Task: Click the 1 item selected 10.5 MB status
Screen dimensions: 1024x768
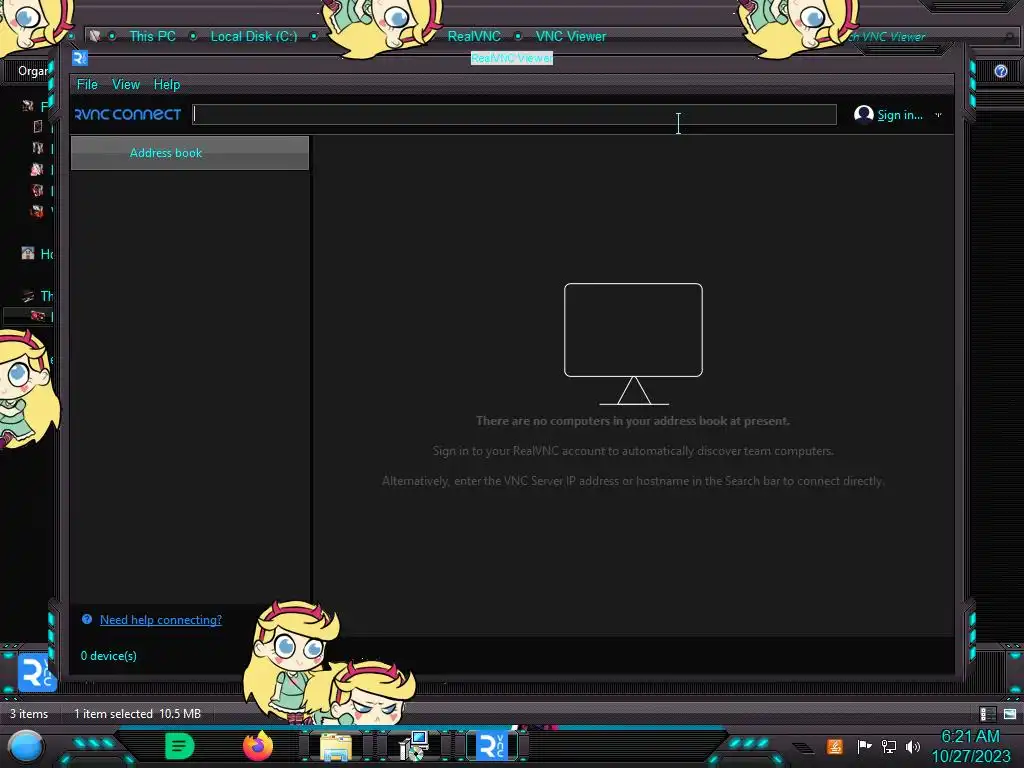Action: 137,714
